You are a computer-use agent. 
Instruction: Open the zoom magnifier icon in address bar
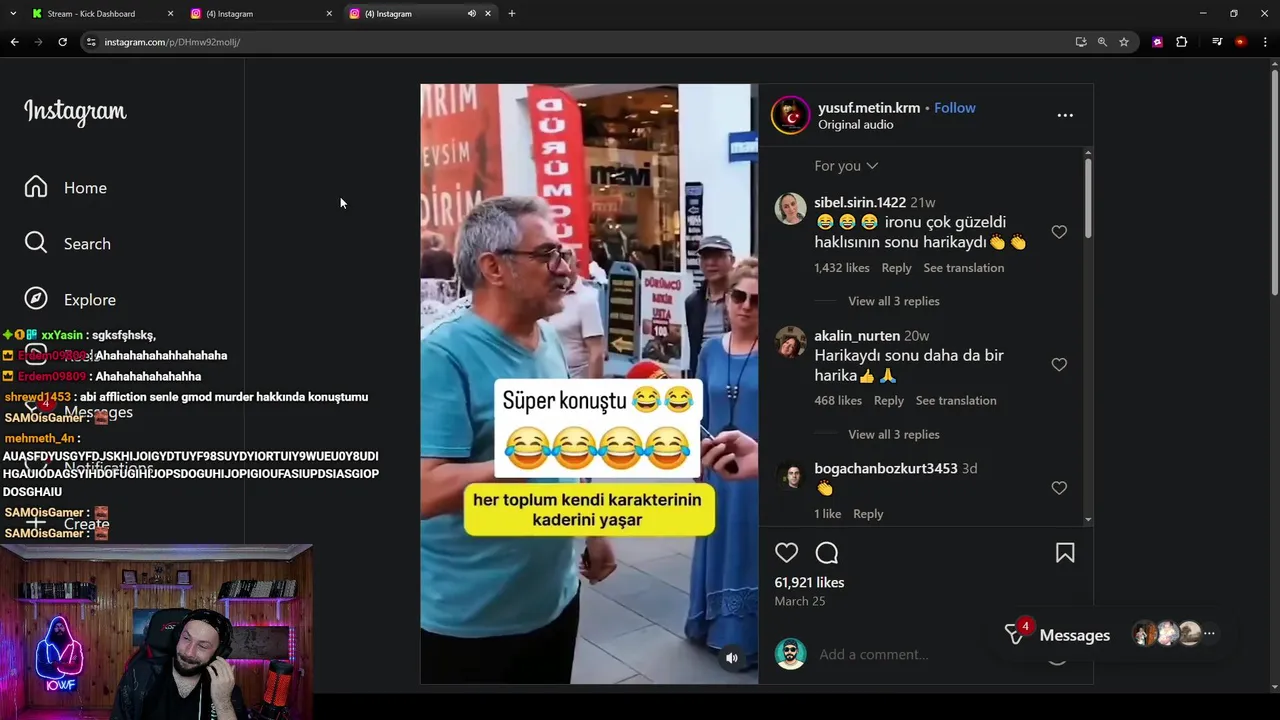(x=1102, y=42)
